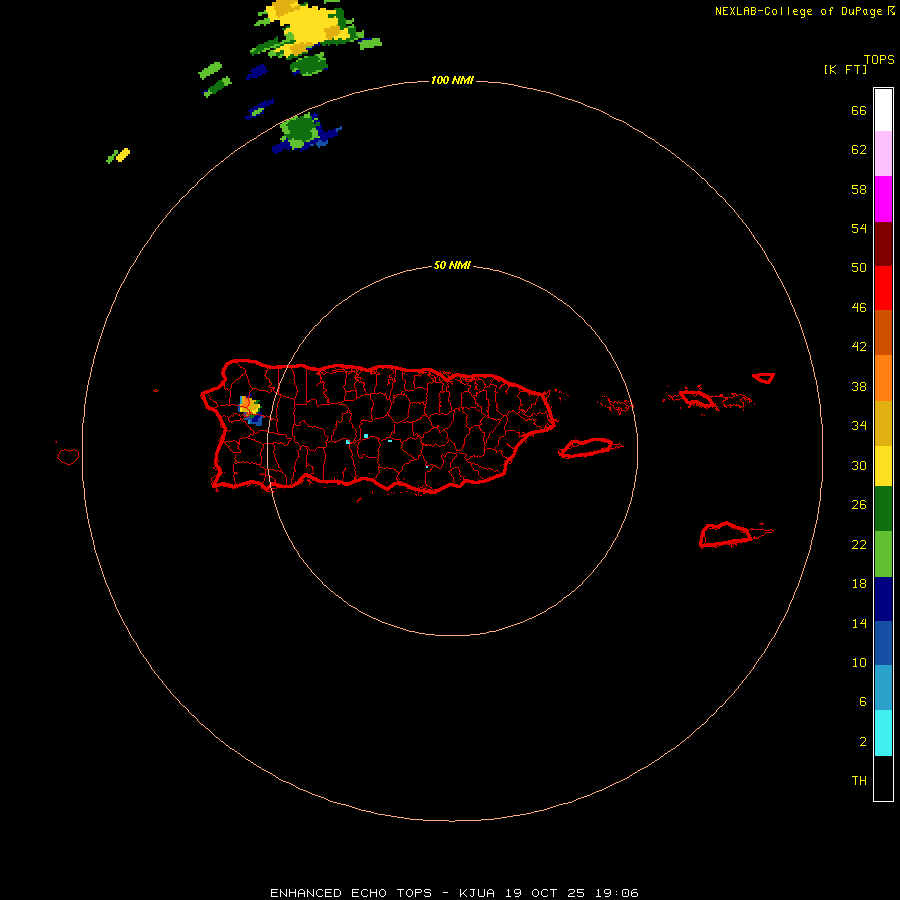
Task: Click the '62' legend value
Action: point(859,150)
